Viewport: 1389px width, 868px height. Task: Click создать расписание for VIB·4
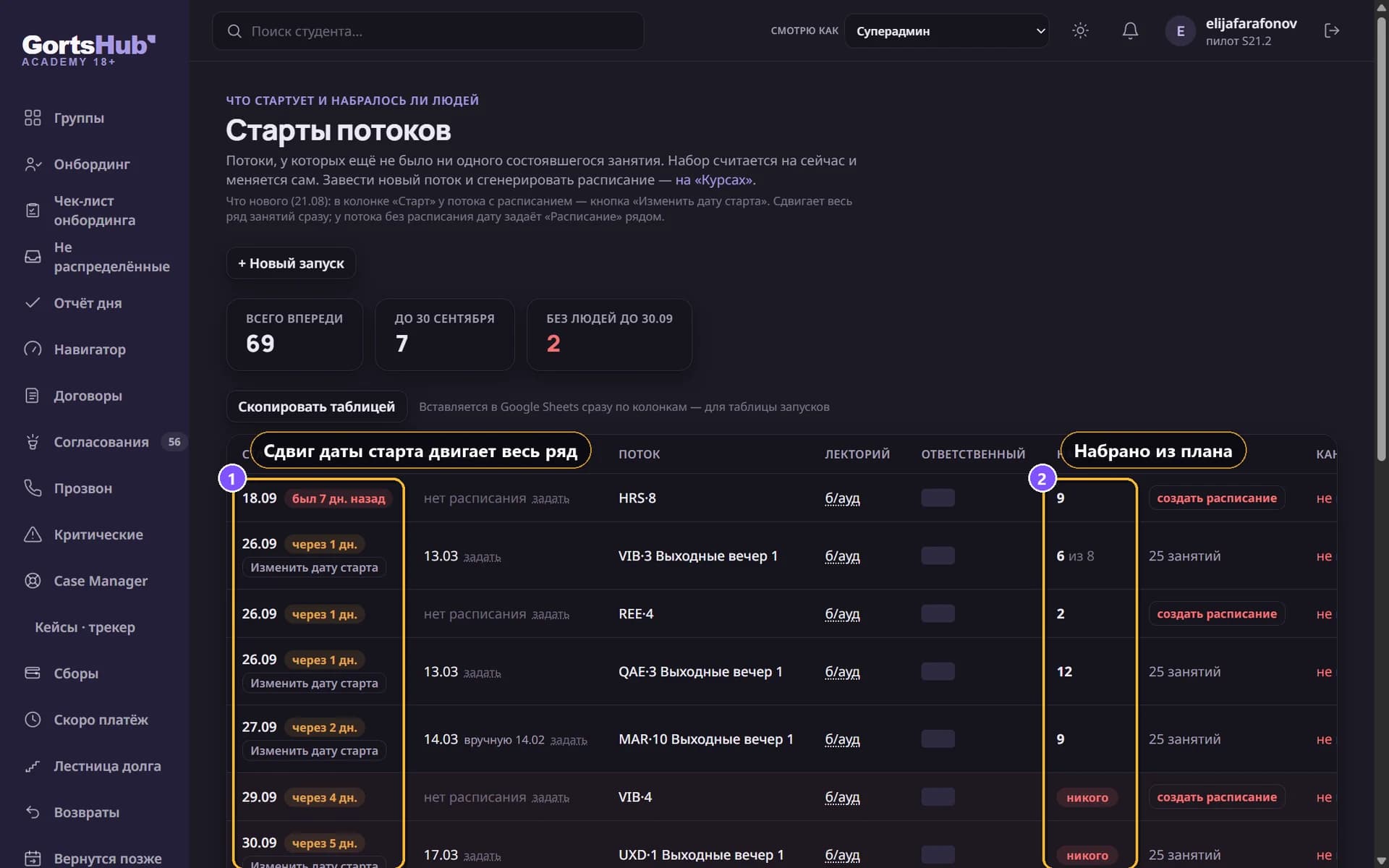click(1216, 797)
